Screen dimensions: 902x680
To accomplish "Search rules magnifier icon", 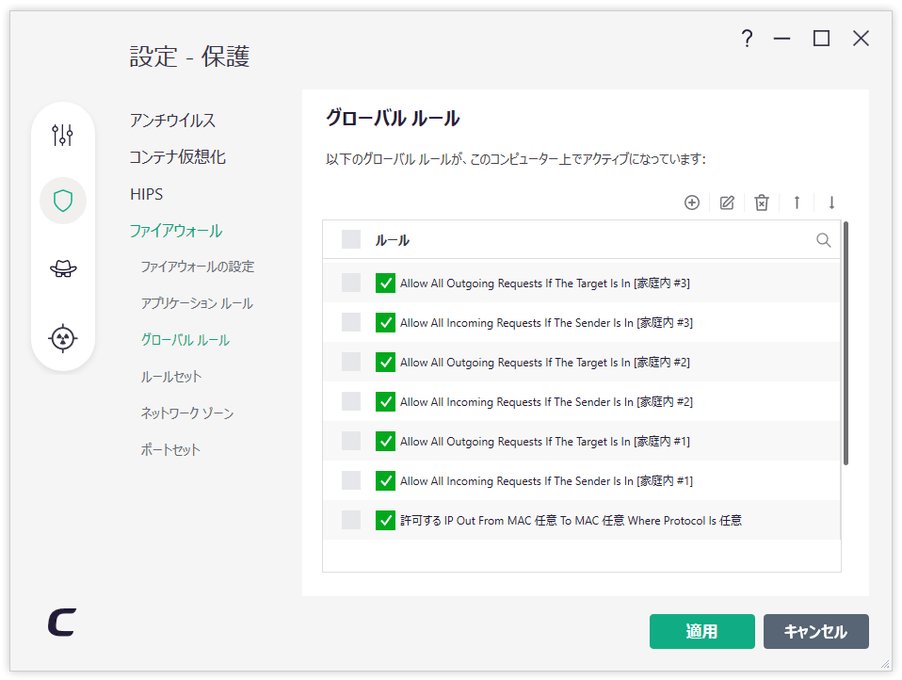I will click(x=823, y=240).
